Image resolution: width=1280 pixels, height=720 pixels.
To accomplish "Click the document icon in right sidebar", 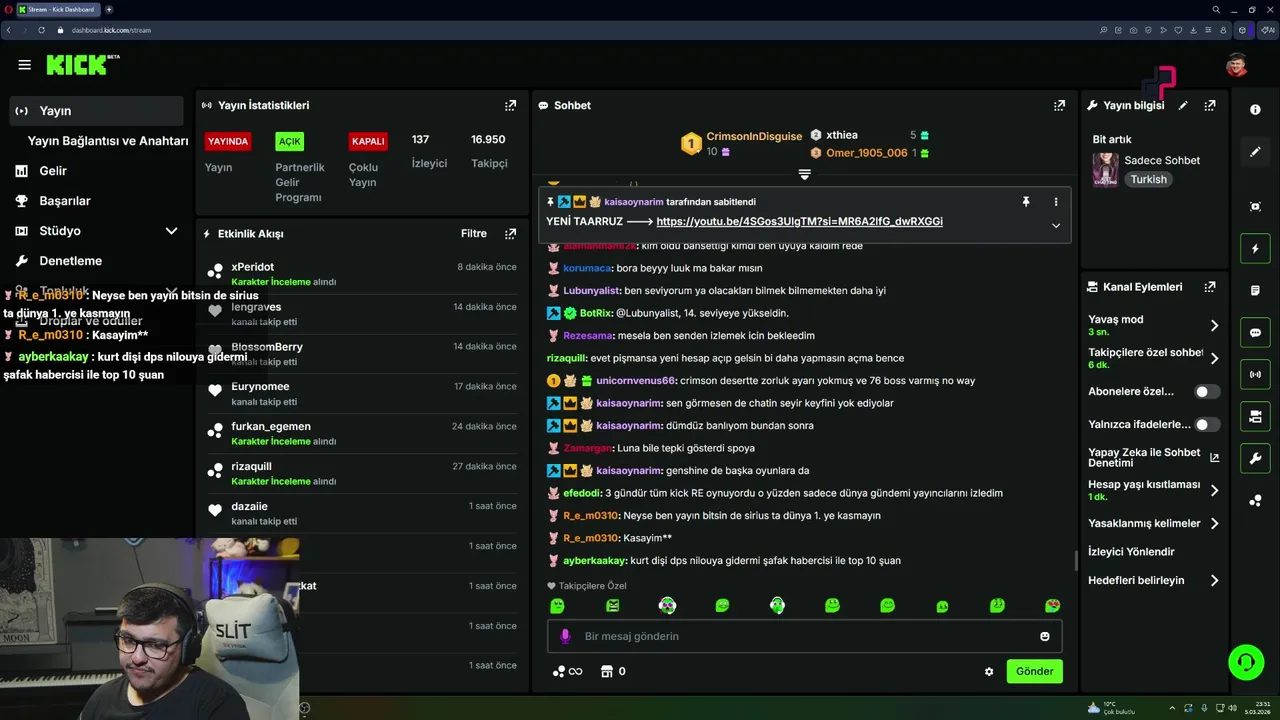I will coord(1255,290).
